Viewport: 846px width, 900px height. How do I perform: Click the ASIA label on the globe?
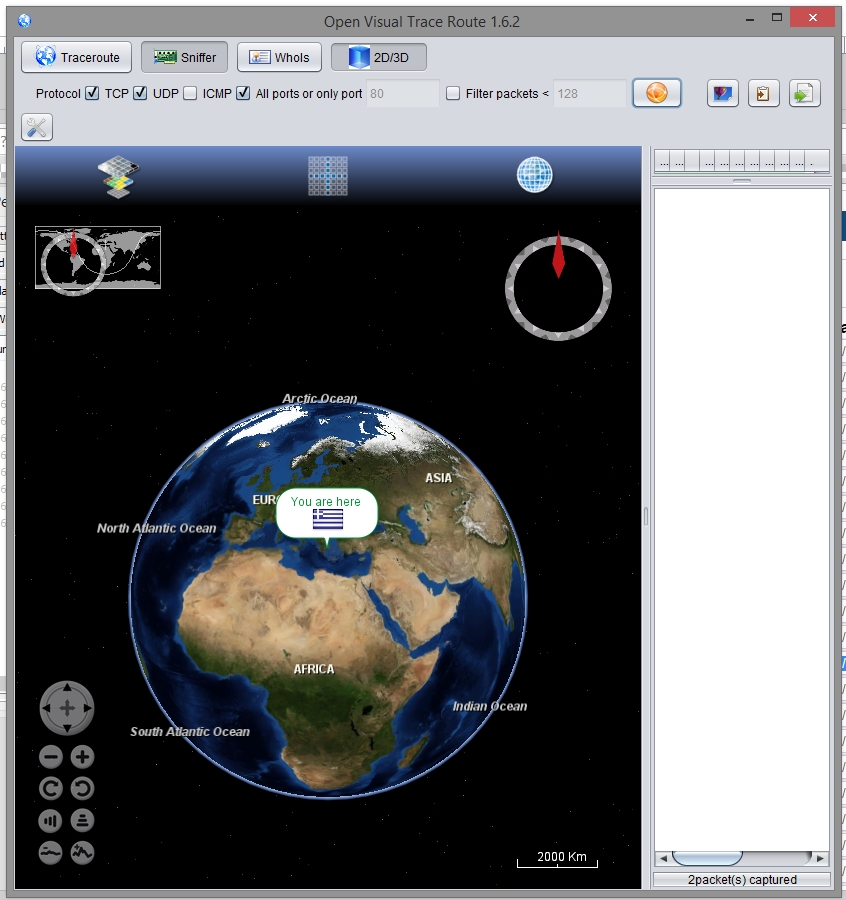(x=438, y=478)
